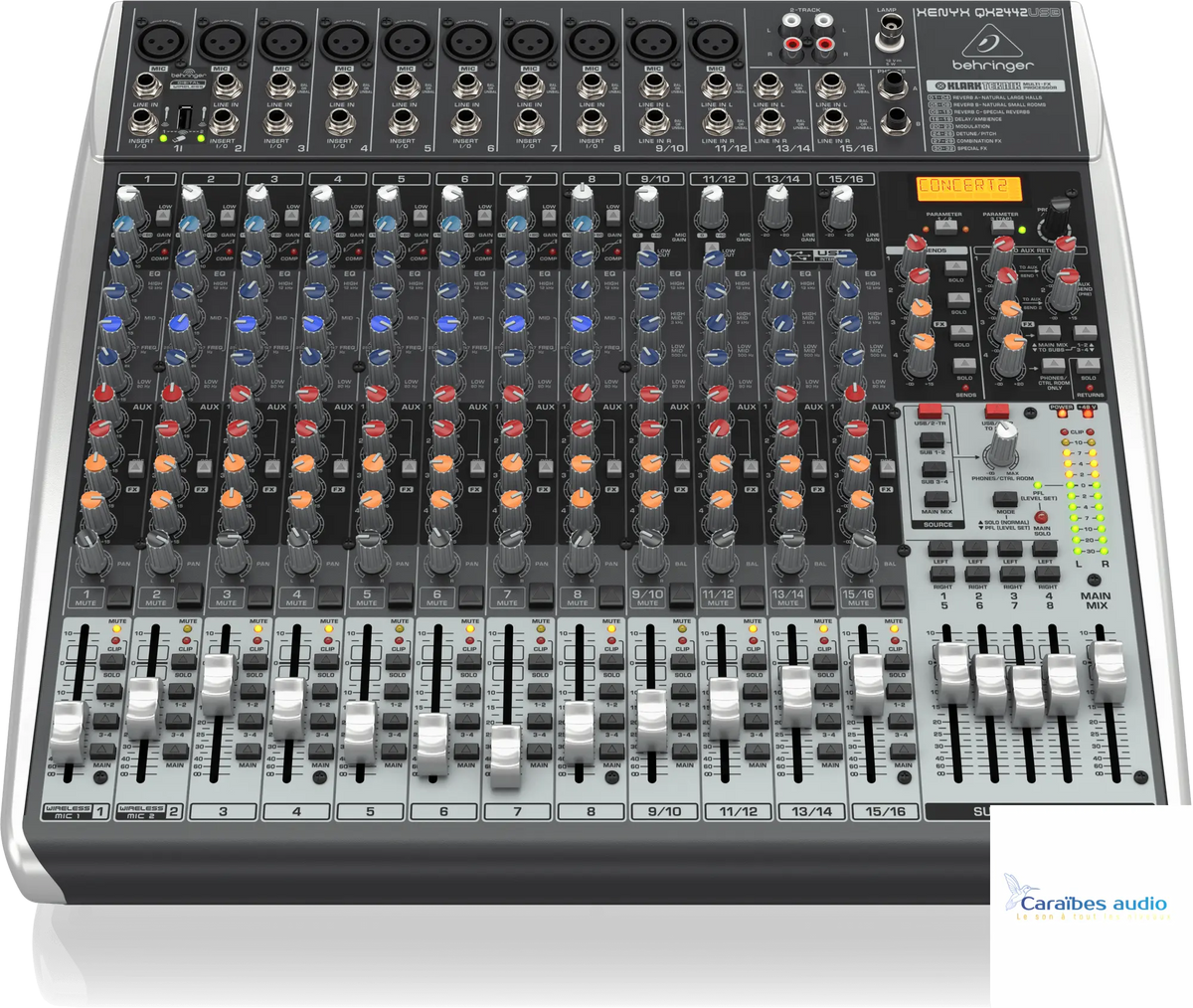Click the channel 4 INSERT I/O jack

point(340,122)
